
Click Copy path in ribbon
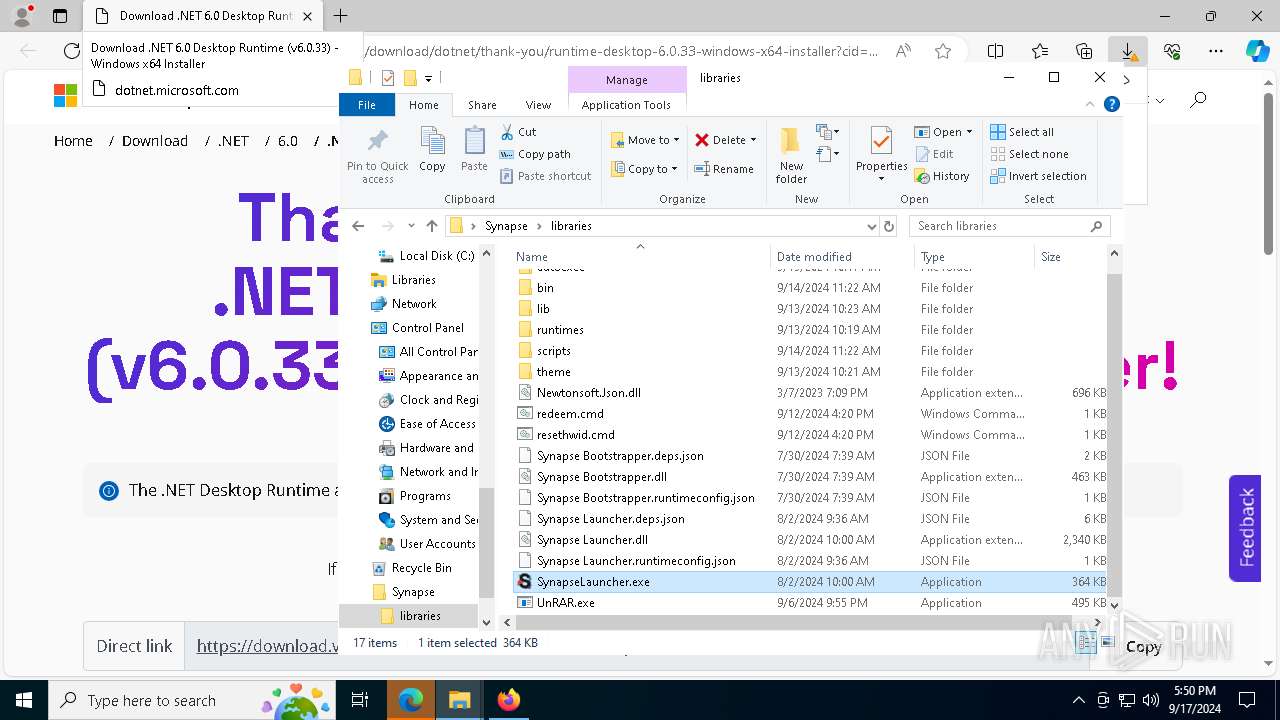(534, 154)
